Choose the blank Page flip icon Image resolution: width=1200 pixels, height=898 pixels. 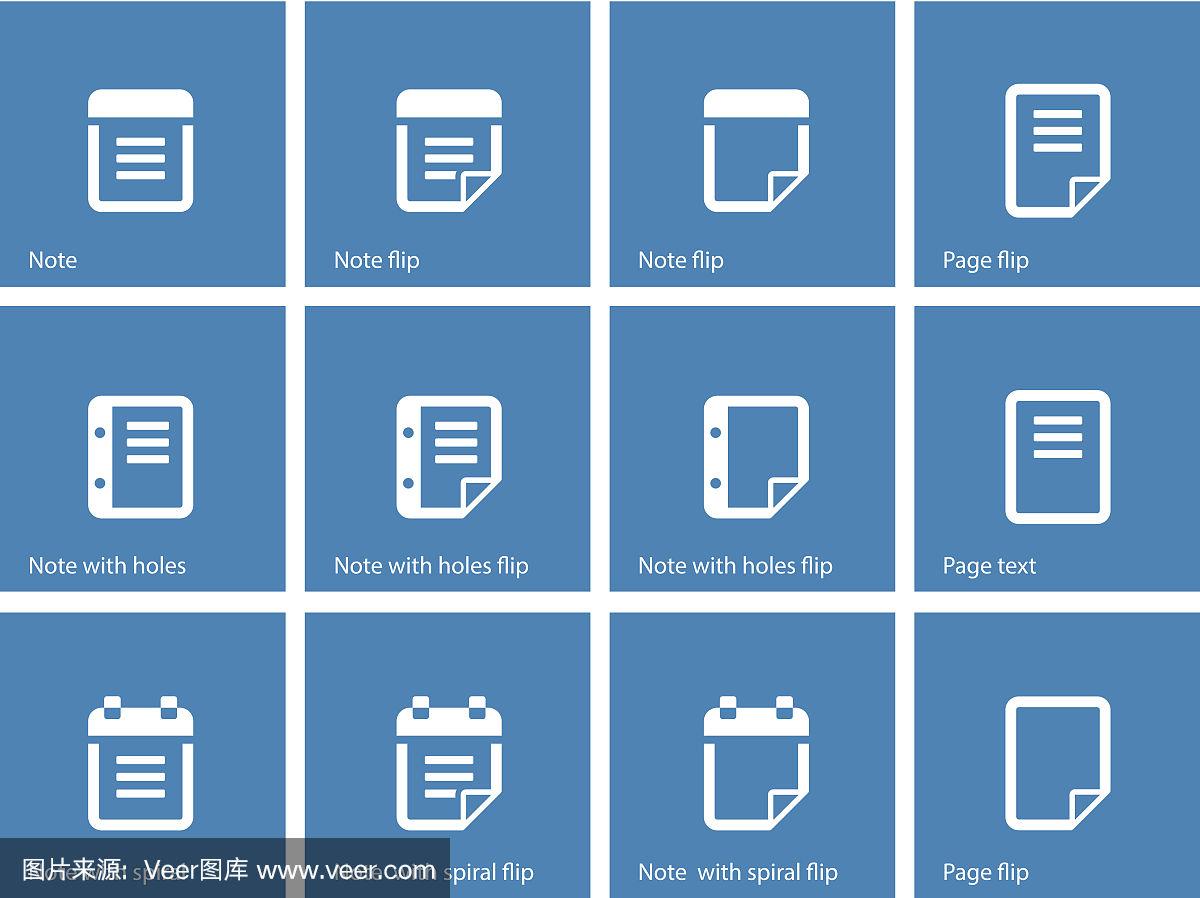coord(1058,764)
